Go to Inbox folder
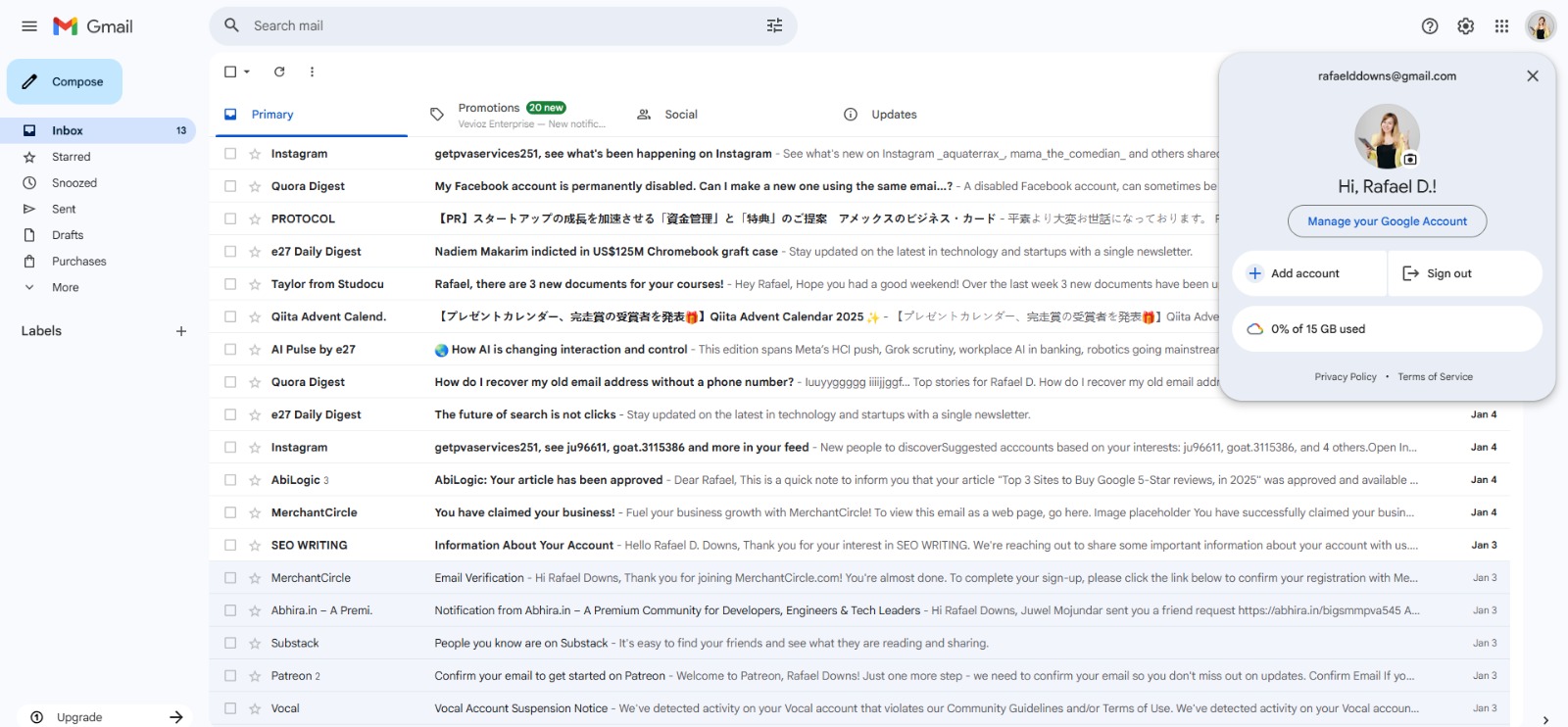This screenshot has width=1568, height=727. (x=98, y=130)
